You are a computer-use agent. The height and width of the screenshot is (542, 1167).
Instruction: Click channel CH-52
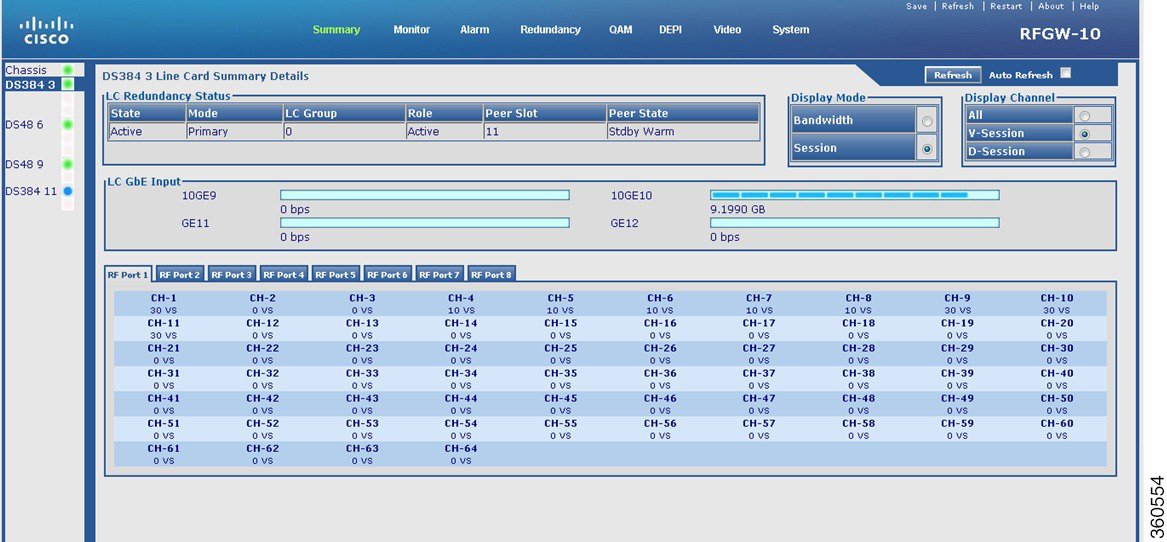(262, 424)
